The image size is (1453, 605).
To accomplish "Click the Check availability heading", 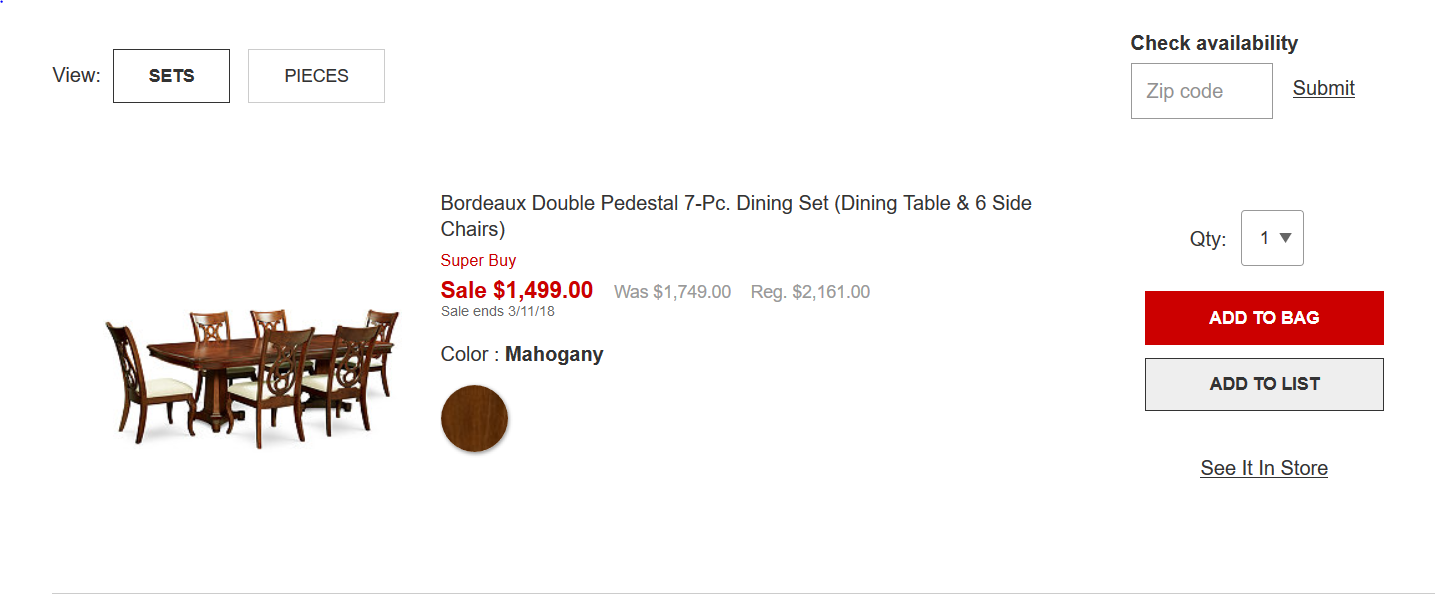I will point(1214,43).
